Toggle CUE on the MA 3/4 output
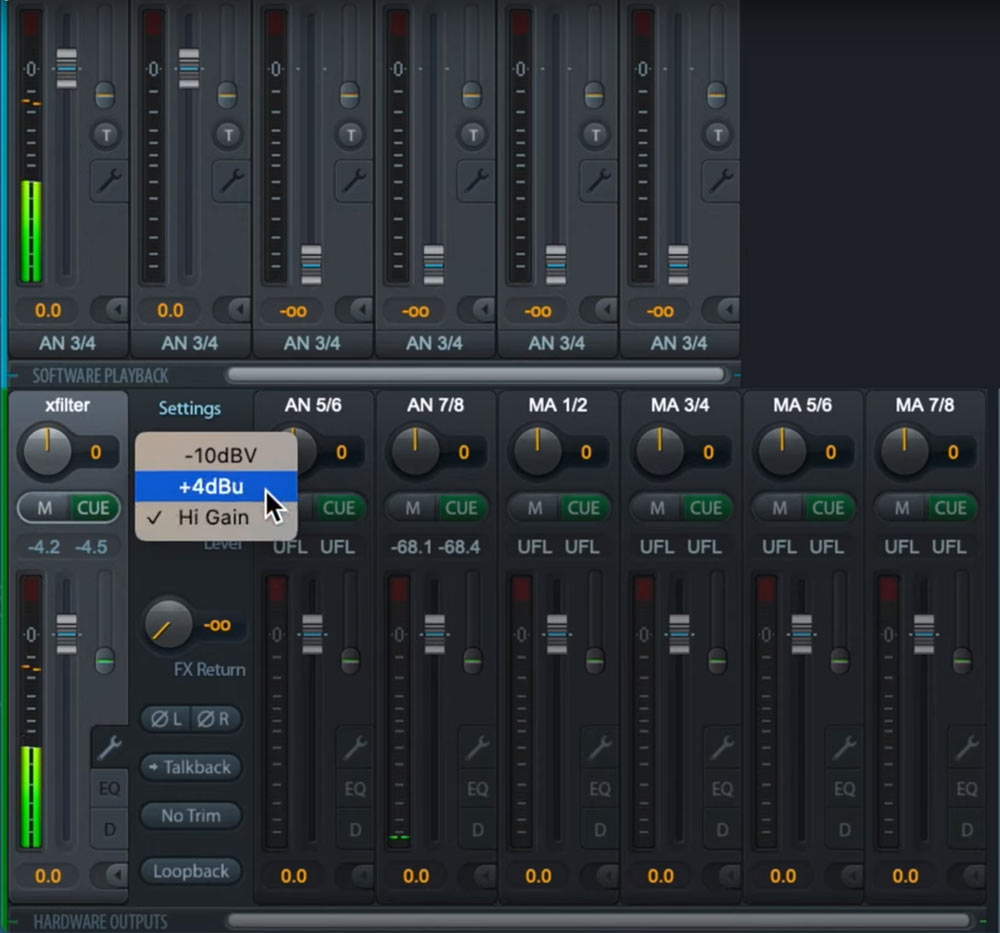The image size is (1000, 933). (x=706, y=508)
